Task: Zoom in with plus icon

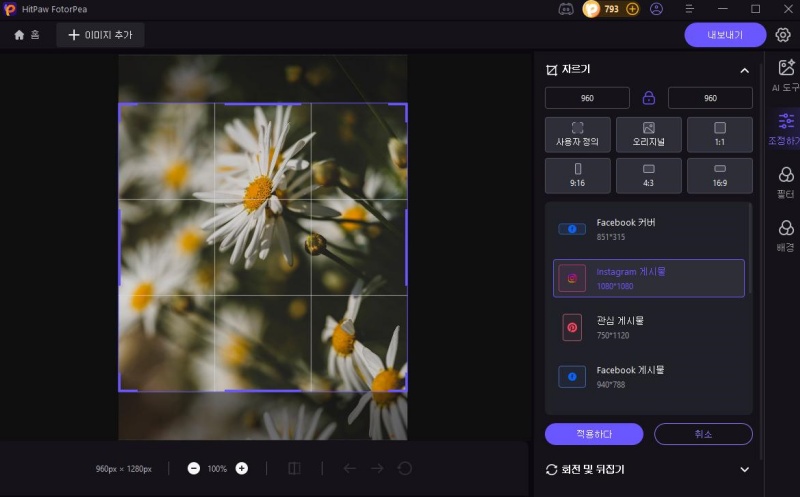Action: 242,468
